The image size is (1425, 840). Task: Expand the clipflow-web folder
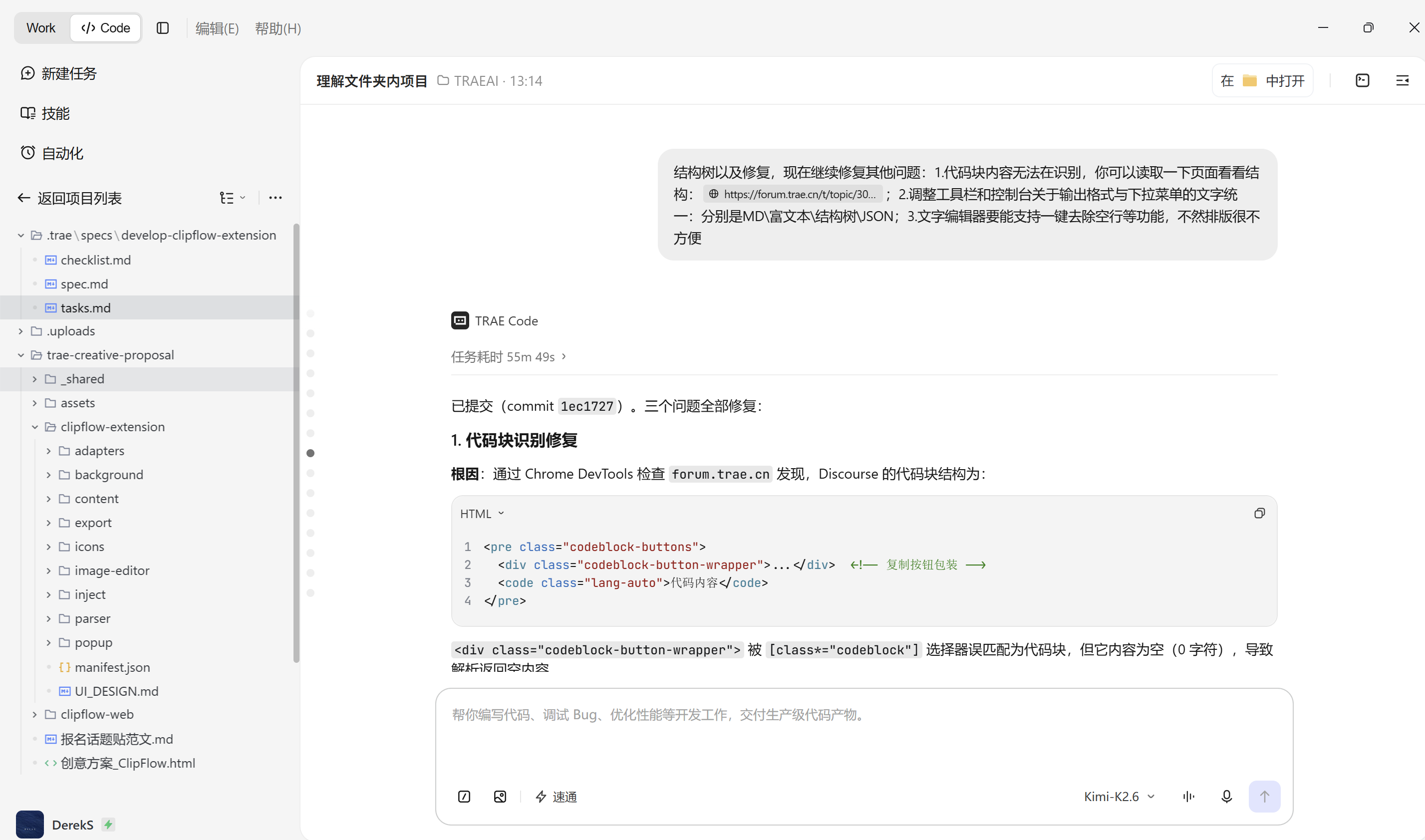pyautogui.click(x=34, y=714)
